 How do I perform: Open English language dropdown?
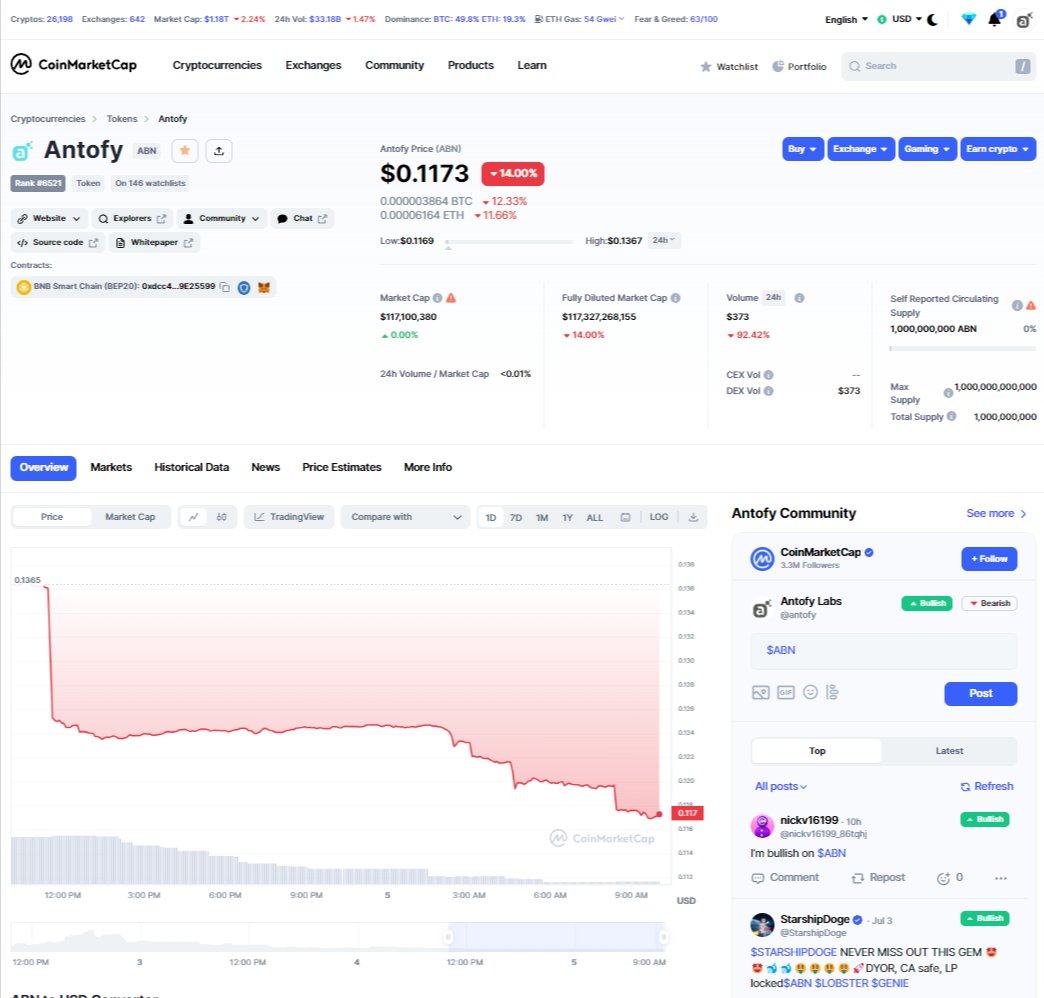pos(846,19)
